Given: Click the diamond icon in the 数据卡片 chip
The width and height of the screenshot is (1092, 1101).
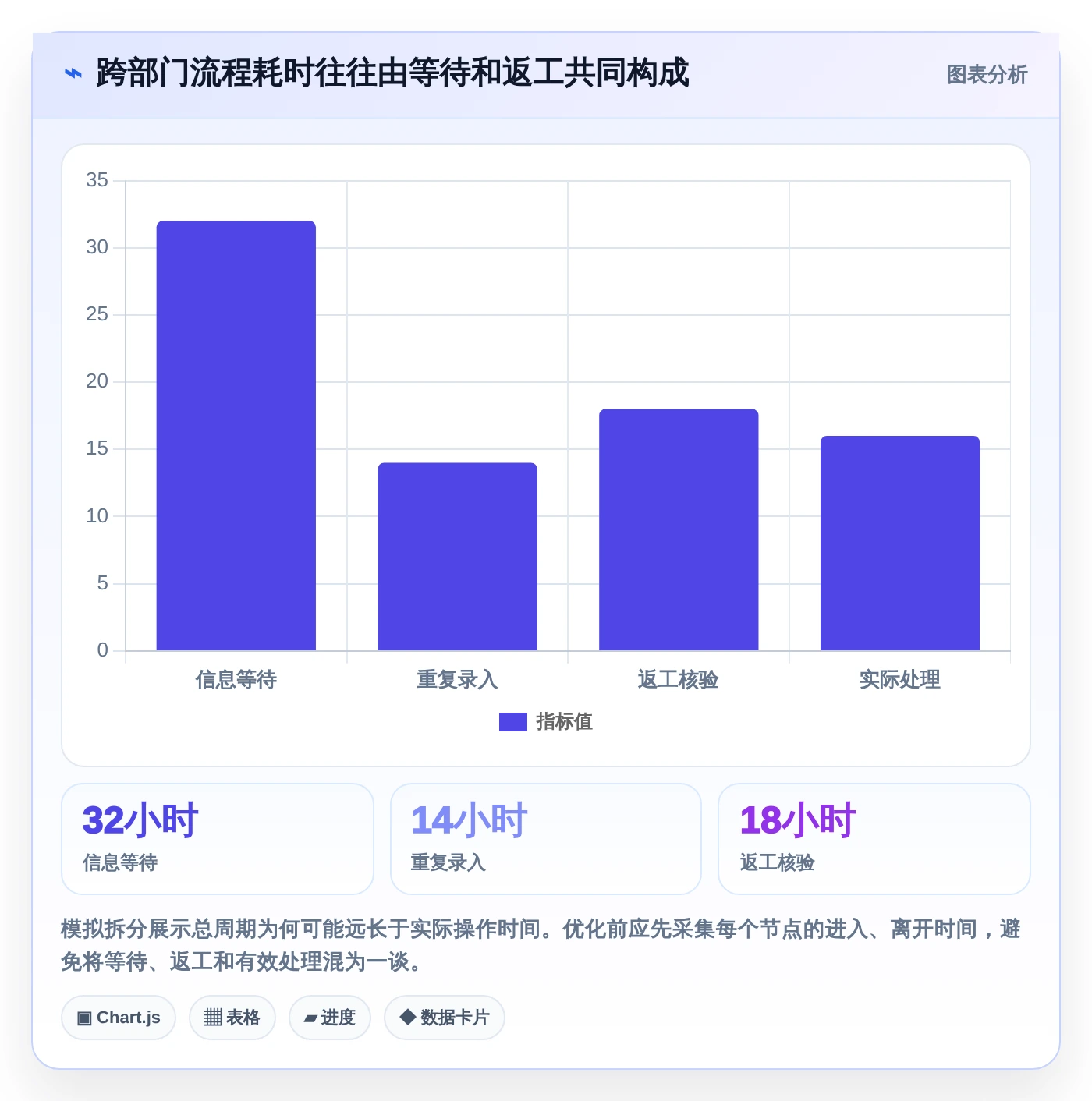Looking at the screenshot, I should tap(407, 1017).
